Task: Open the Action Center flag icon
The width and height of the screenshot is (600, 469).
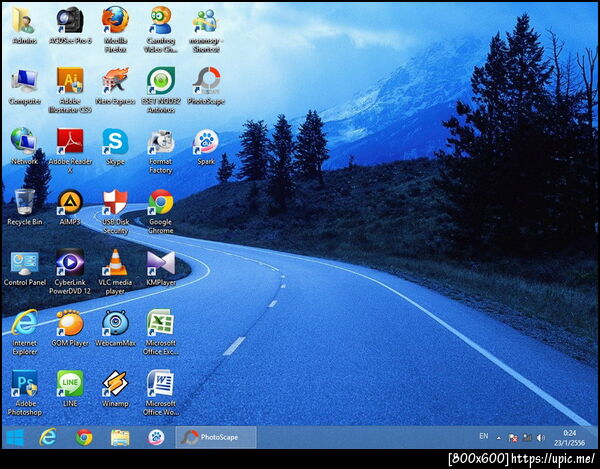Action: [x=513, y=438]
